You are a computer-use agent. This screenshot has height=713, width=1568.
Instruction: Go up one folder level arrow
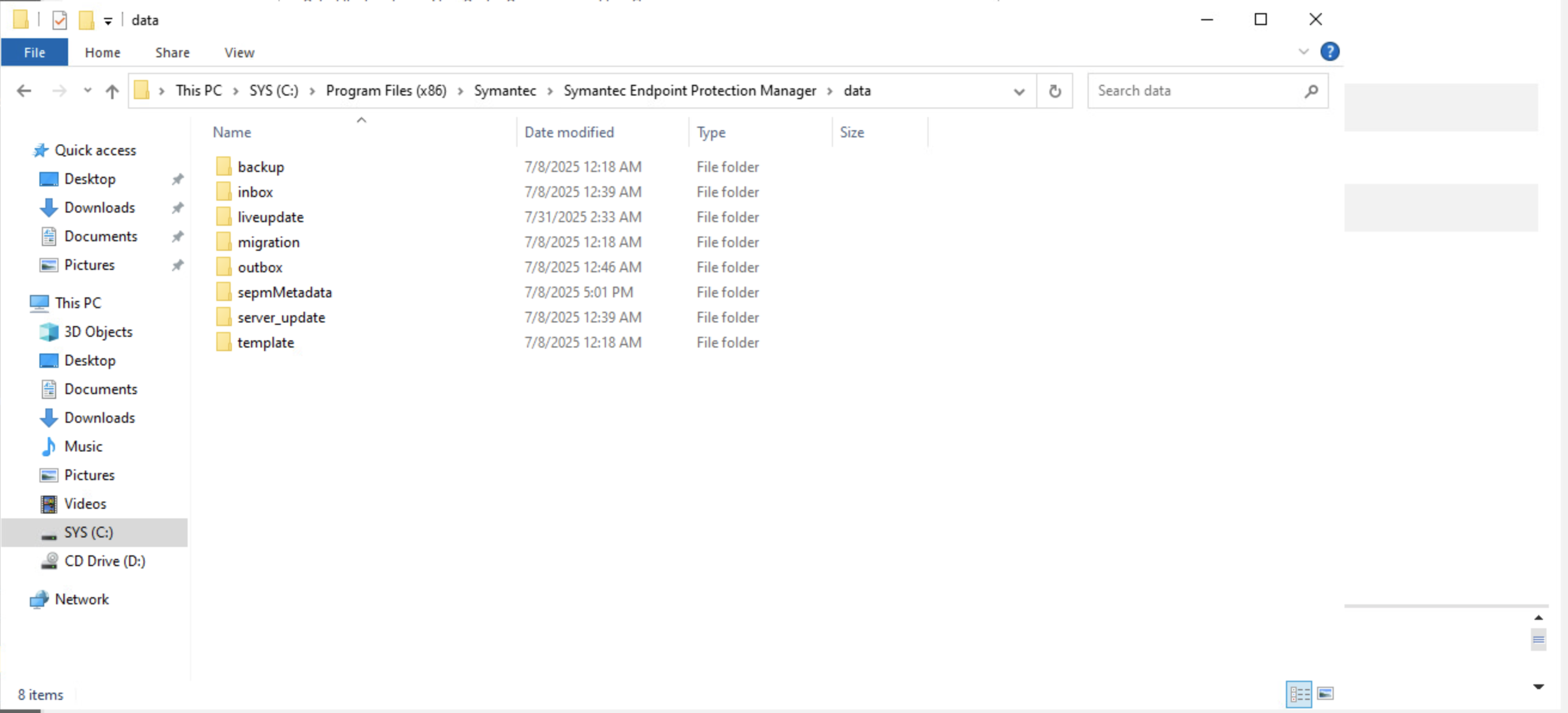(112, 91)
